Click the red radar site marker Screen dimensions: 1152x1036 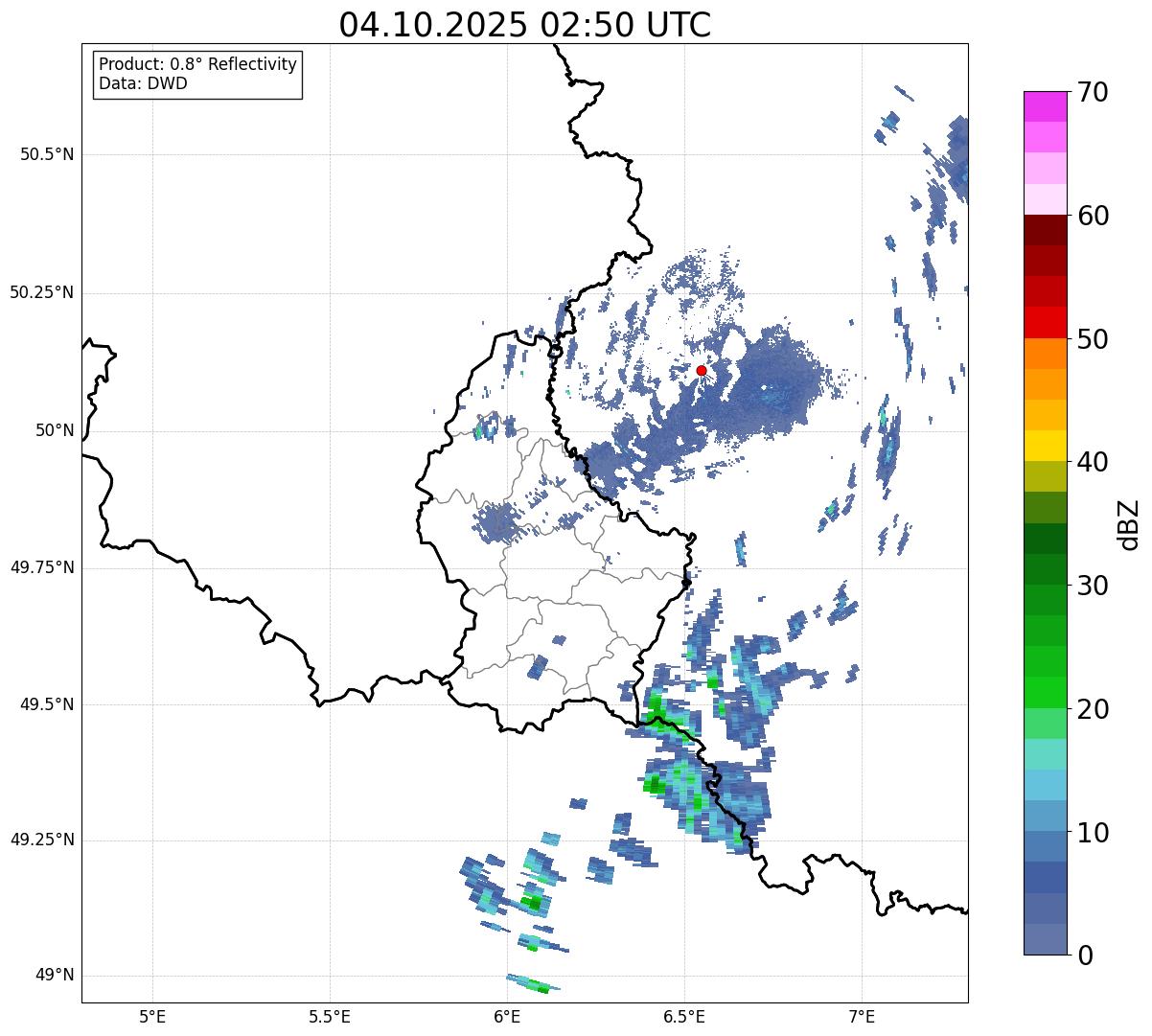coord(702,370)
